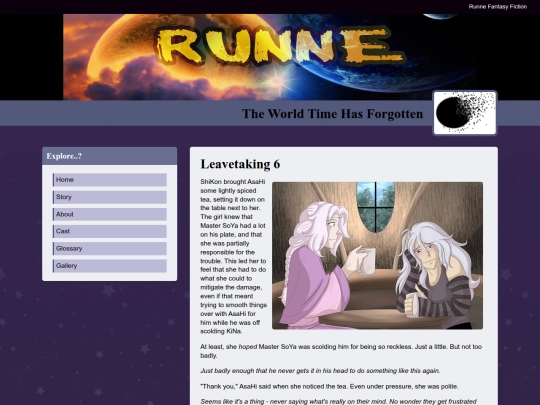Open the About page link

[110, 214]
